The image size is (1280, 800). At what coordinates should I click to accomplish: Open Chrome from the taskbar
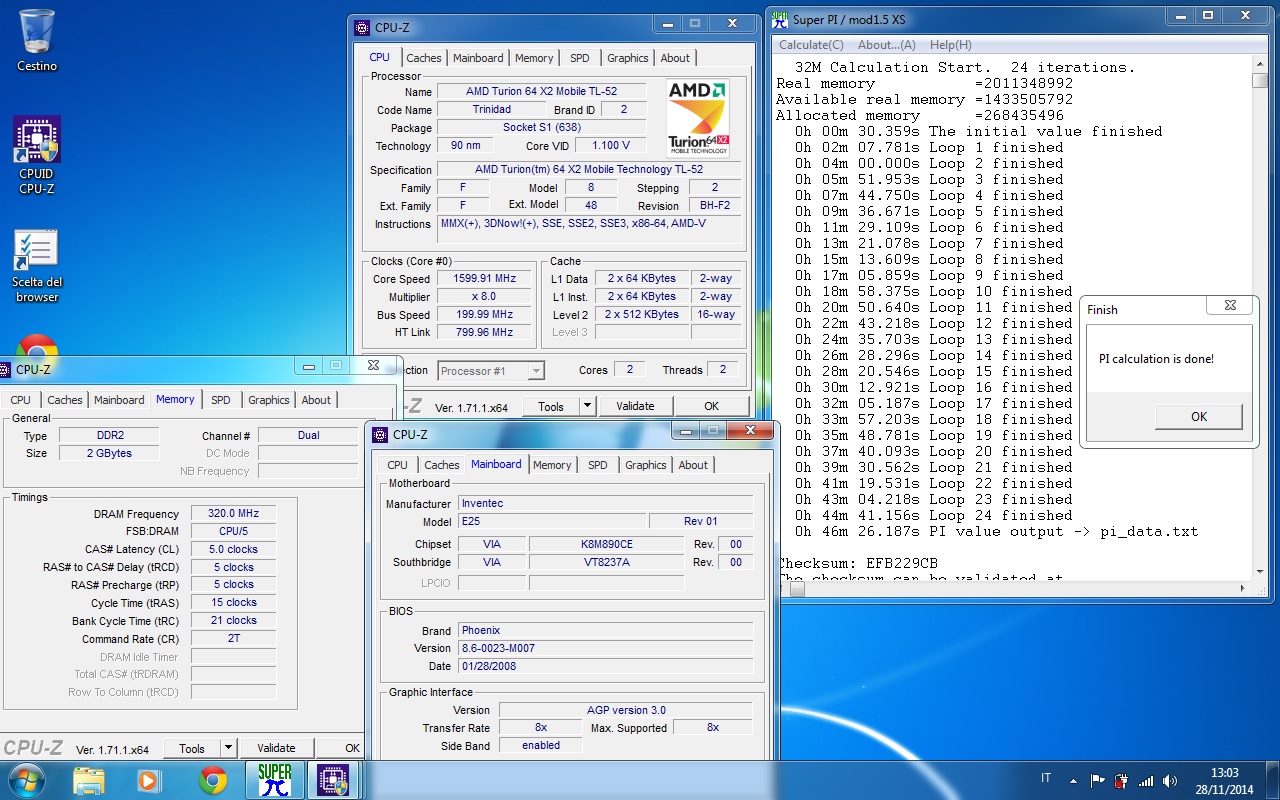212,780
